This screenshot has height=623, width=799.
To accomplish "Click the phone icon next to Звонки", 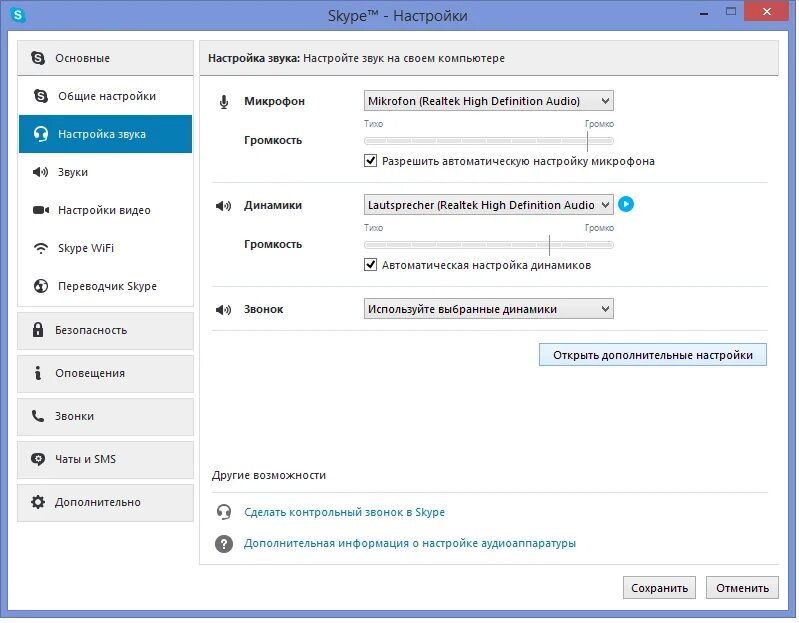I will click(x=38, y=416).
